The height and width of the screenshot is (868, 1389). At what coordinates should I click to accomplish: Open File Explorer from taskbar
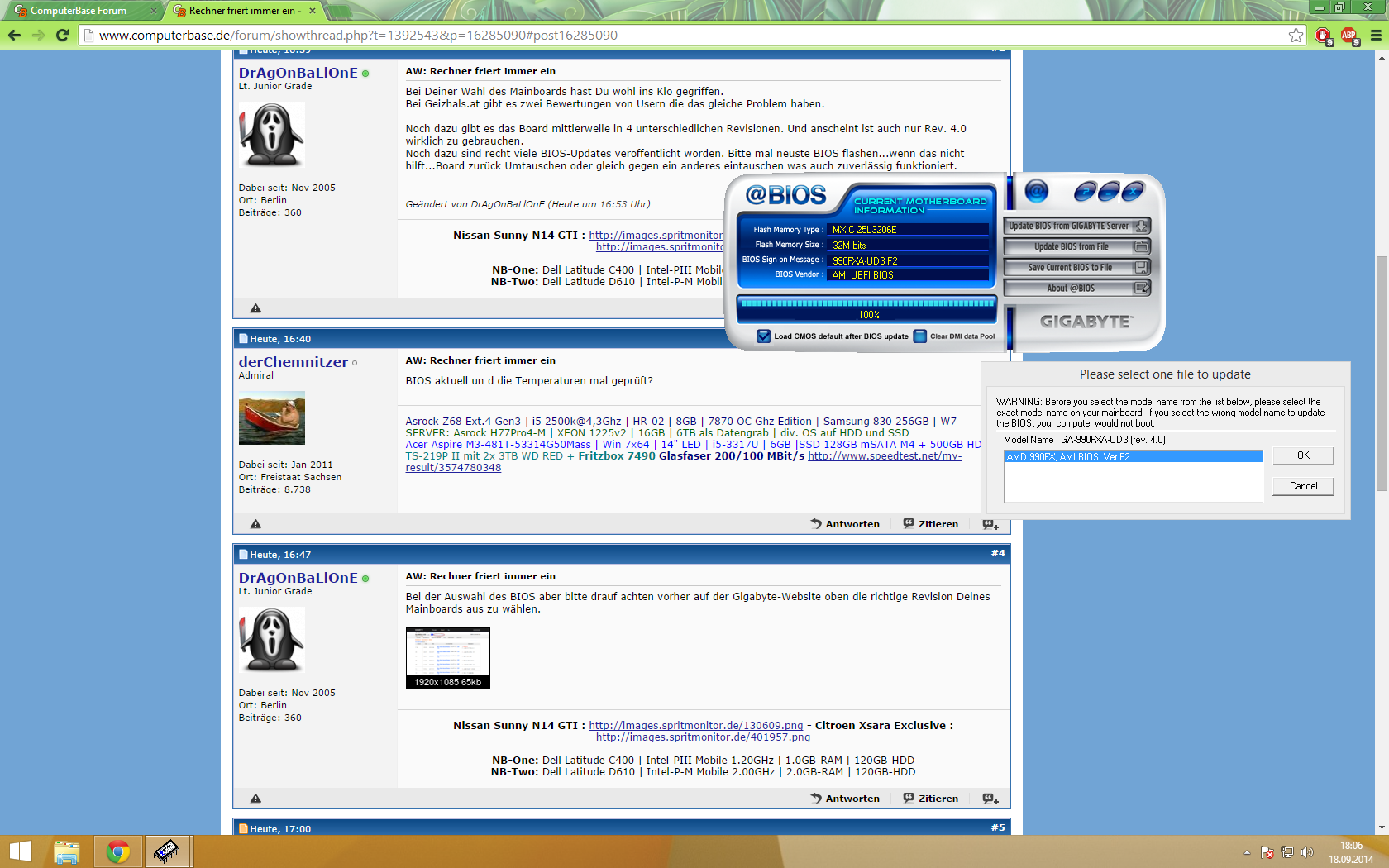point(67,851)
